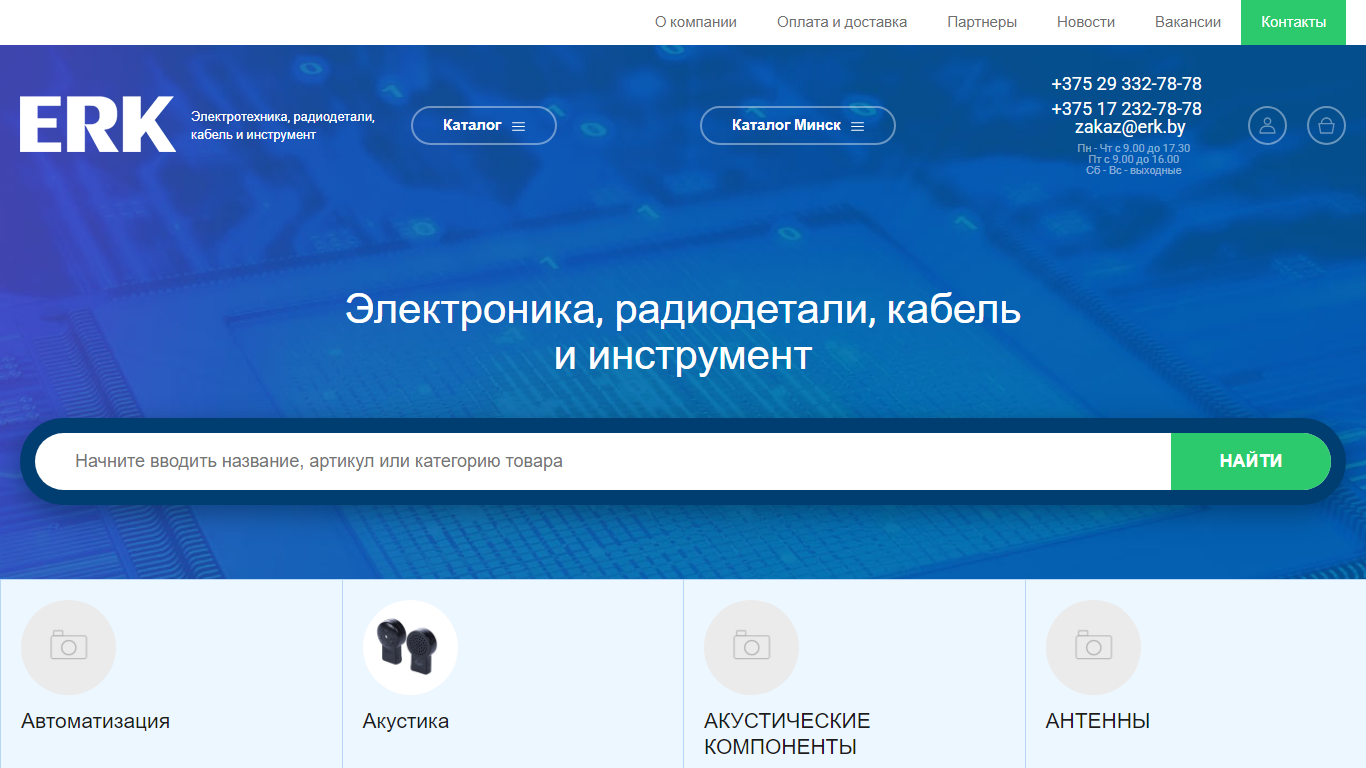Open the Контакты page
The width and height of the screenshot is (1366, 768).
click(1294, 22)
